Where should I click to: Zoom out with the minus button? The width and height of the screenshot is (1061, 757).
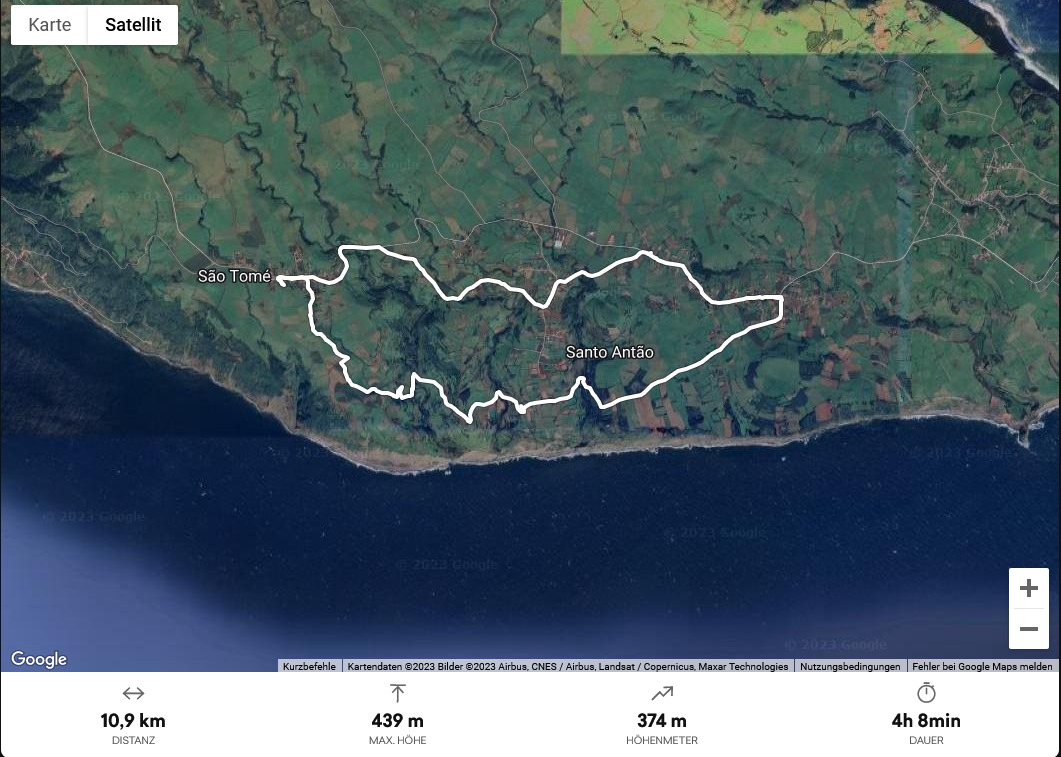pos(1029,629)
